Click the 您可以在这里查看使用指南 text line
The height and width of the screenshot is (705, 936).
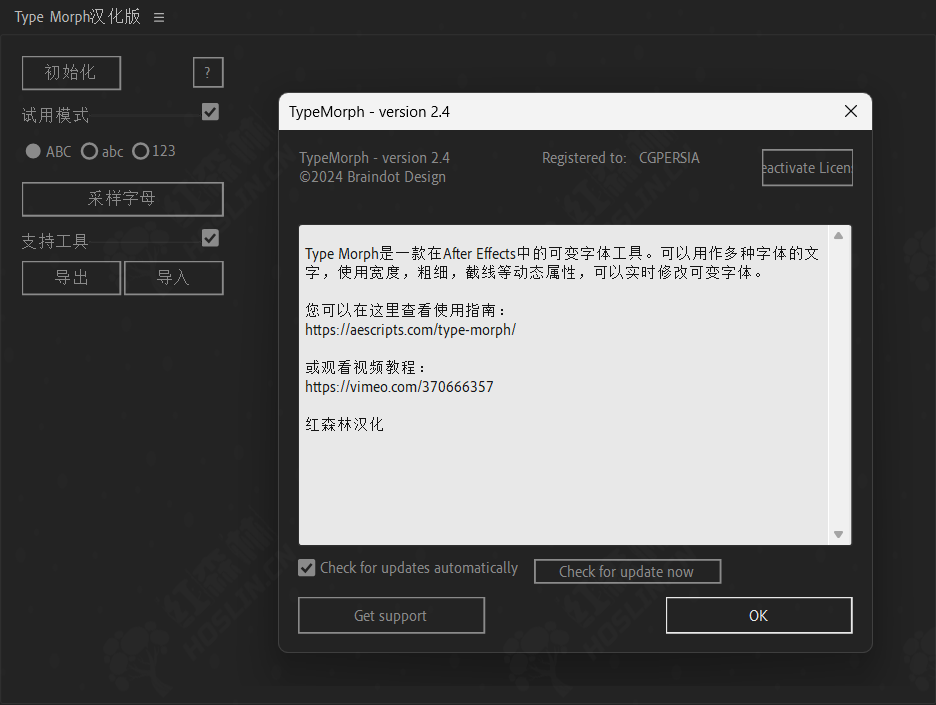point(405,310)
